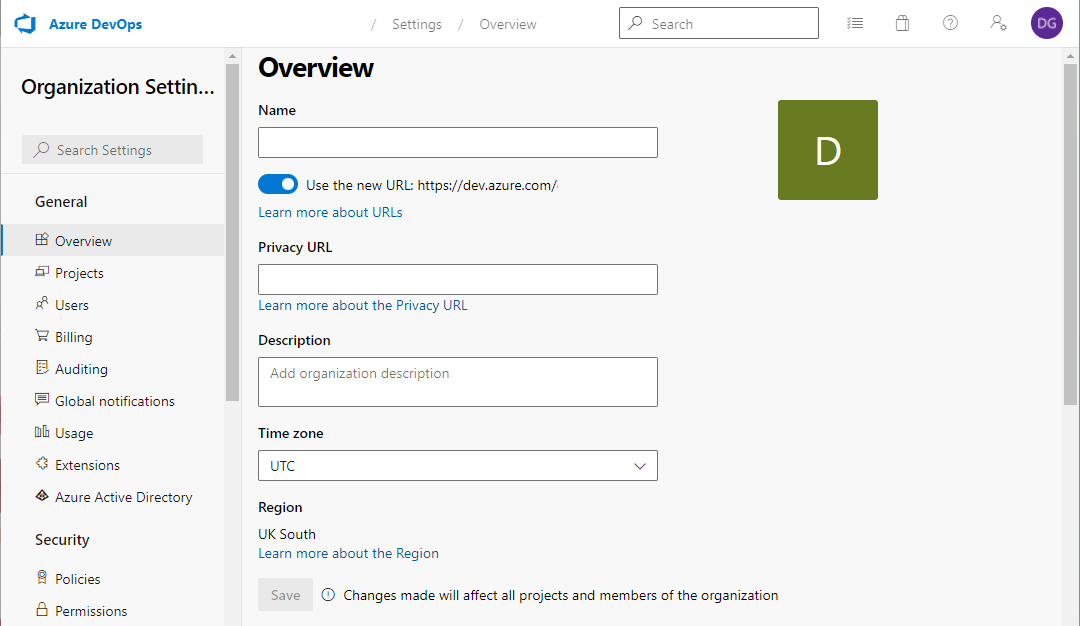
Task: Open Azure Active Directory settings
Action: tap(113, 497)
